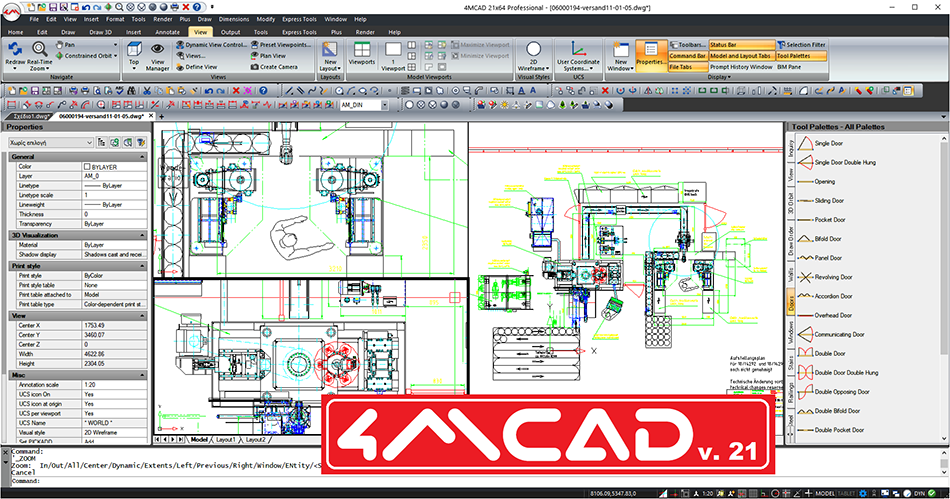This screenshot has width=950, height=499.
Task: Open the View Manager
Action: click(158, 56)
